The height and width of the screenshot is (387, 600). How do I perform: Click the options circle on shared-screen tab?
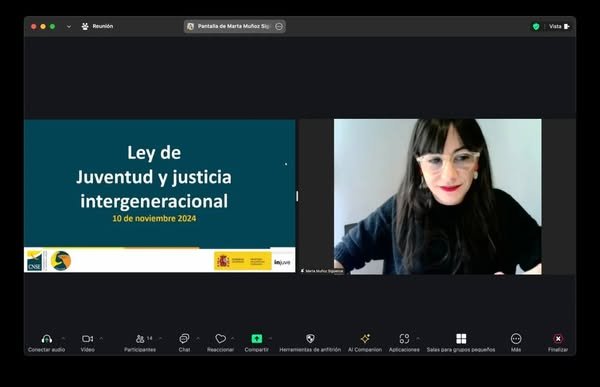click(279, 26)
